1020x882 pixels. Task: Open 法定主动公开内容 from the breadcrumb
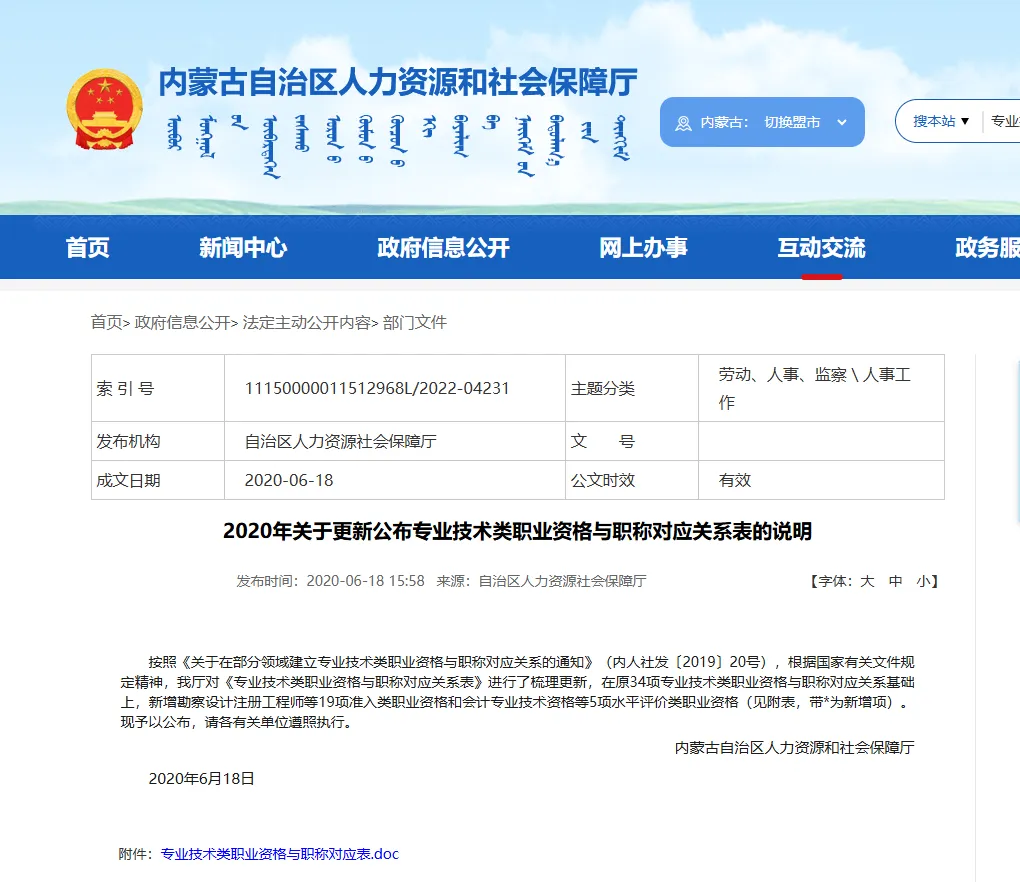307,323
